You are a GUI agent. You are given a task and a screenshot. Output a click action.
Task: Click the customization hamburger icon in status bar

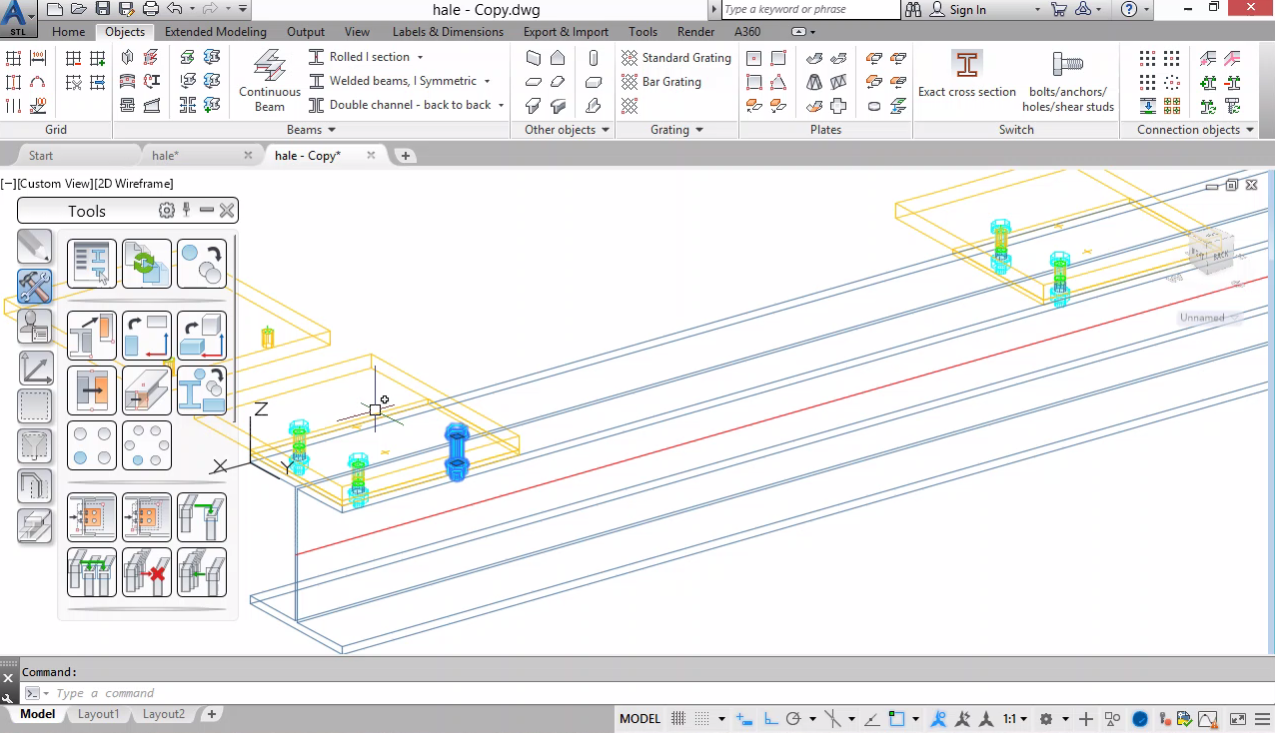tap(1263, 719)
